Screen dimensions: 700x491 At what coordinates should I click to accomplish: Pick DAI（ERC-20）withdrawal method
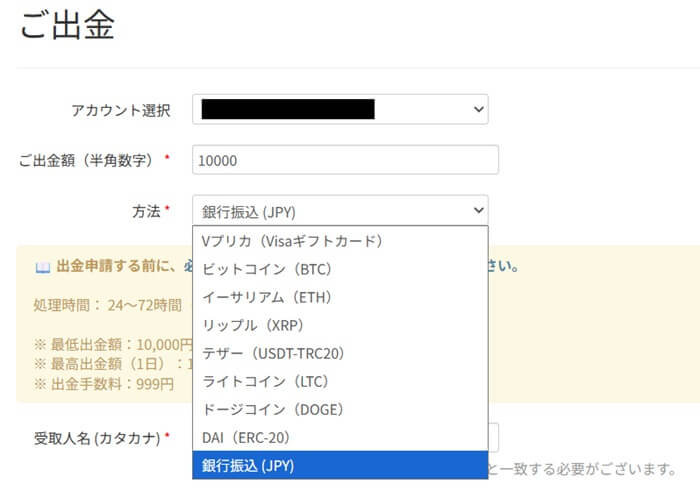pyautogui.click(x=340, y=438)
